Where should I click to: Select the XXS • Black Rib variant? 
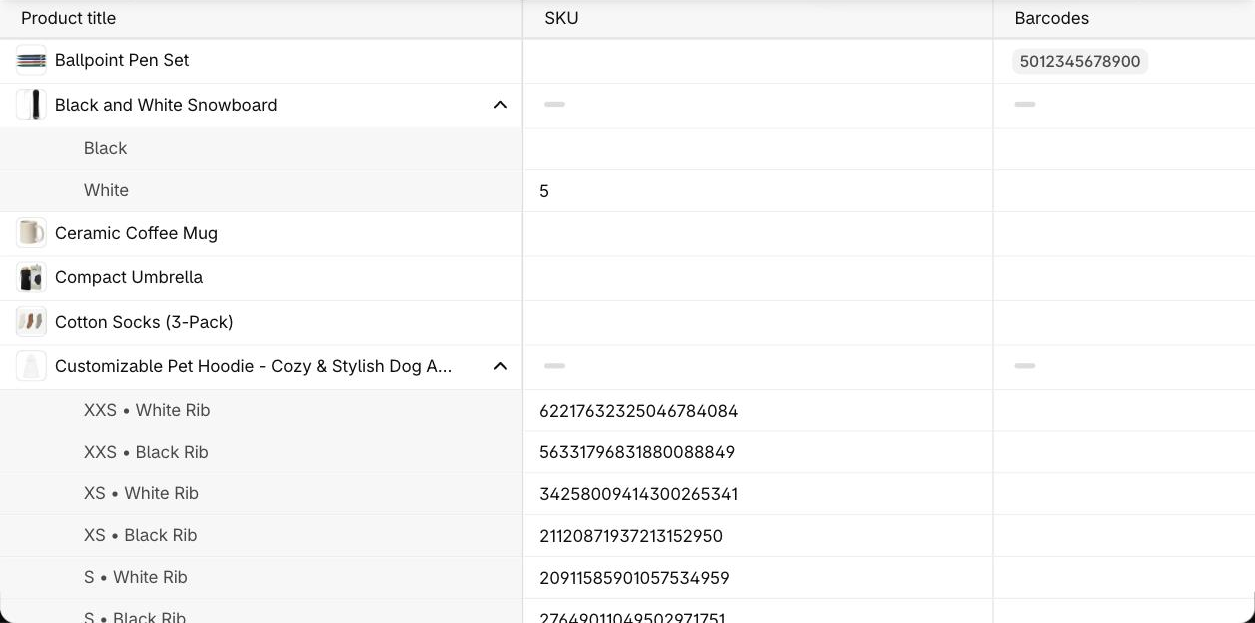(261, 452)
